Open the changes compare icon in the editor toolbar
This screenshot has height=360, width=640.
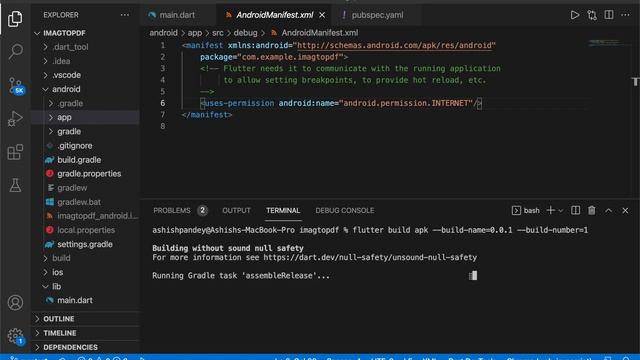pyautogui.click(x=592, y=15)
